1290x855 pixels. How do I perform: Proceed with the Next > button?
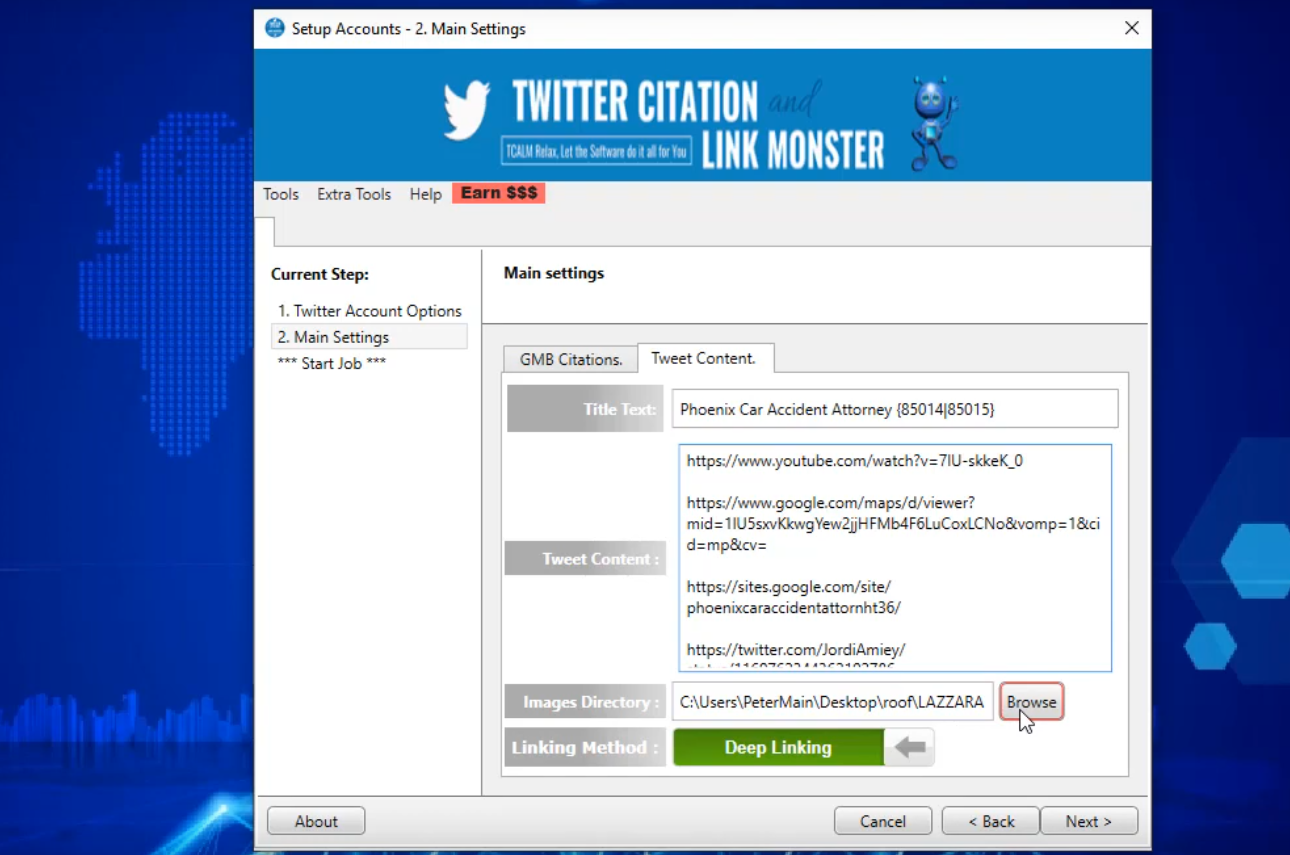(1089, 821)
